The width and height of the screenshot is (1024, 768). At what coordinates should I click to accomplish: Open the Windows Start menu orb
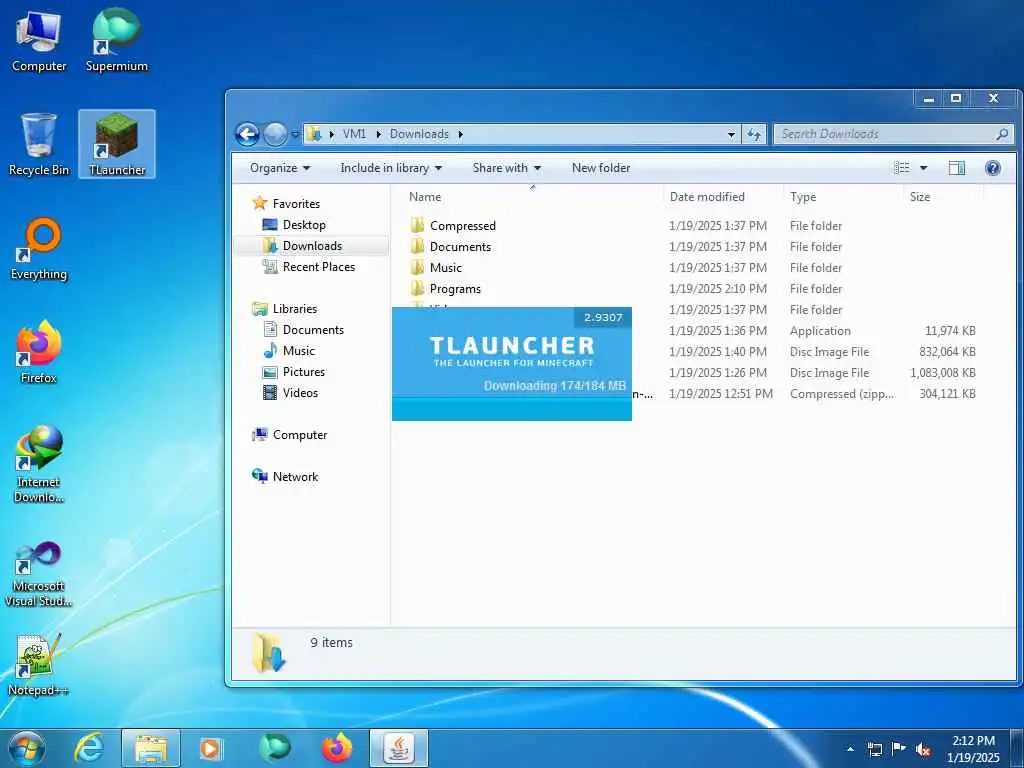click(26, 748)
